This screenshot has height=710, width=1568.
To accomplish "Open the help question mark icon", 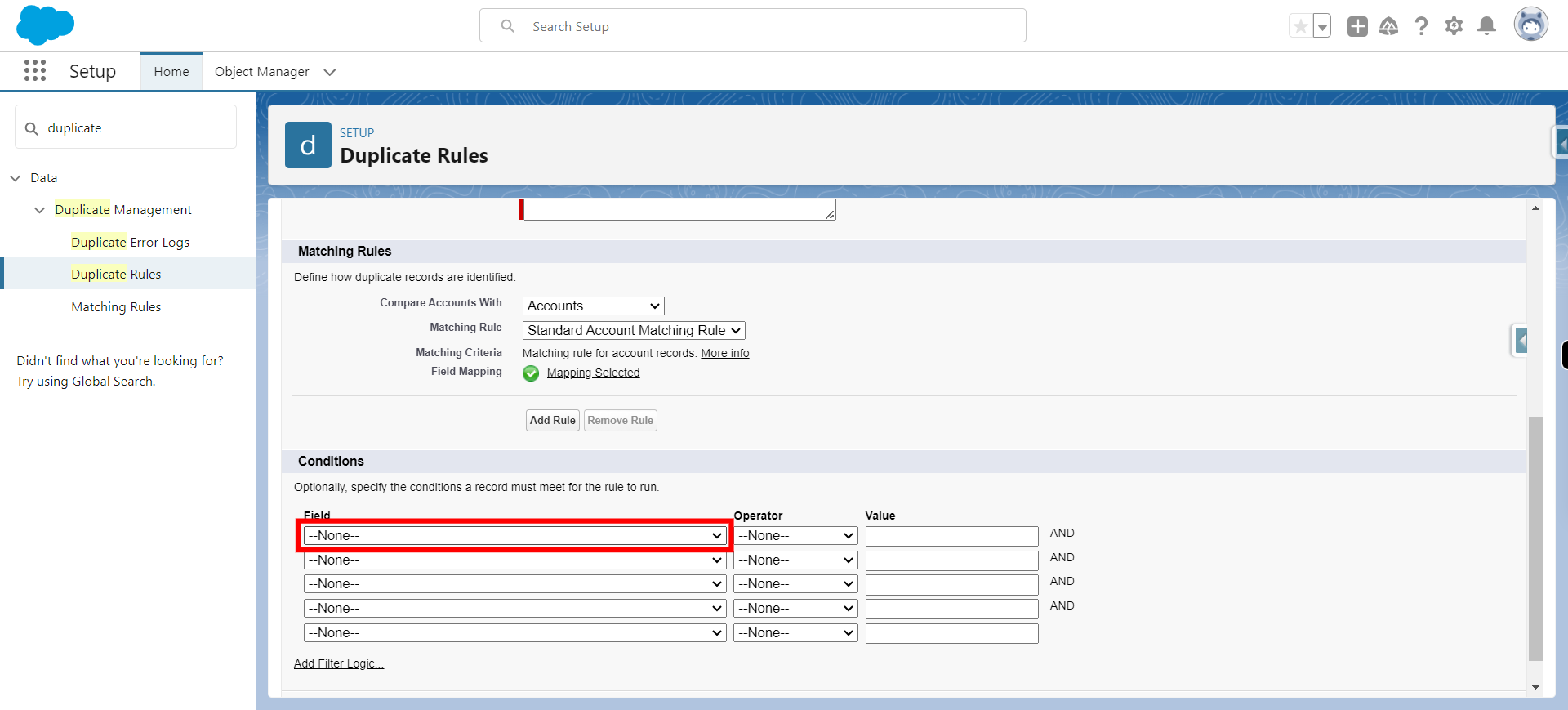I will click(1422, 26).
